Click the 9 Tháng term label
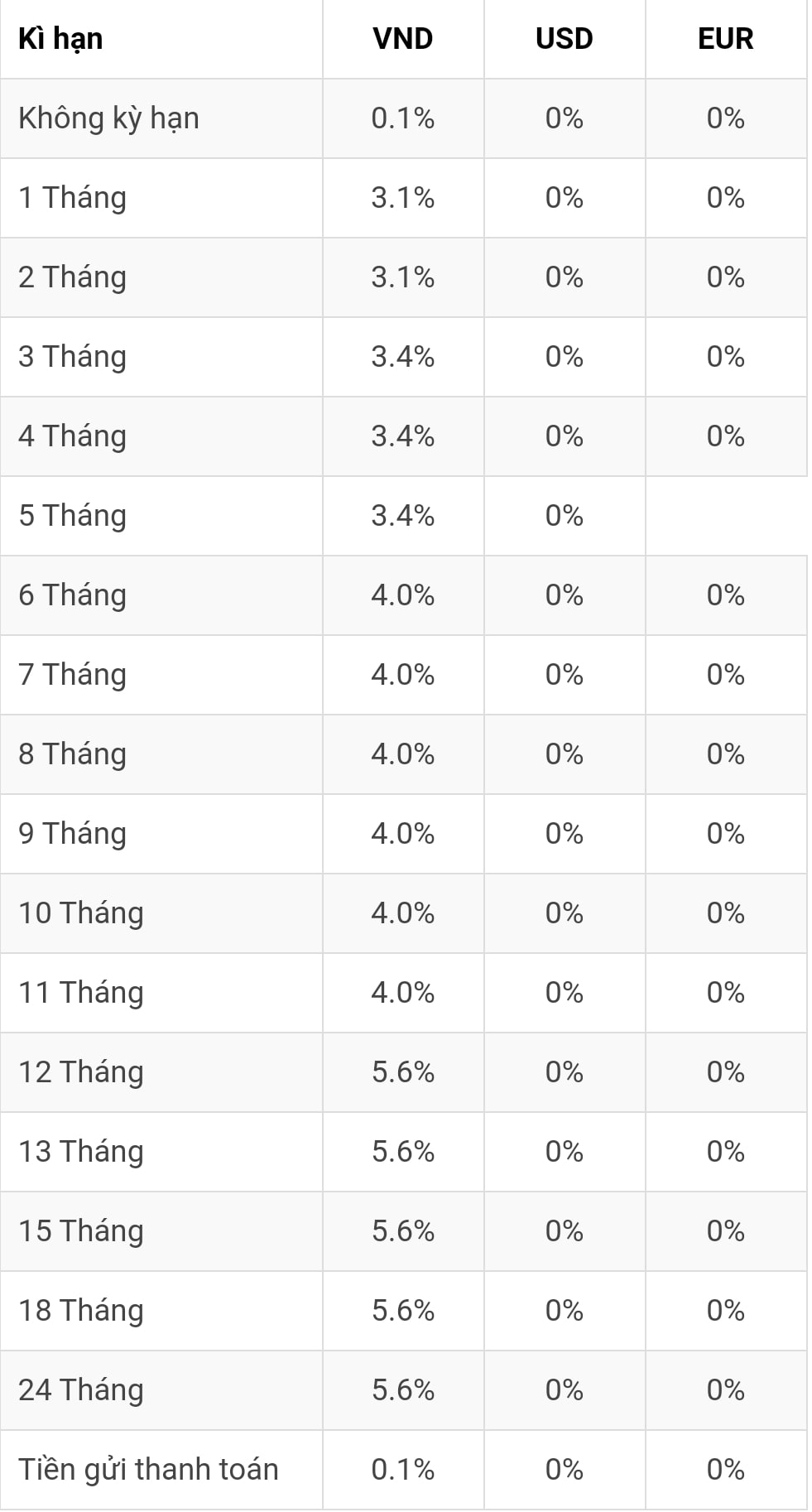This screenshot has width=812, height=1512. point(73,834)
